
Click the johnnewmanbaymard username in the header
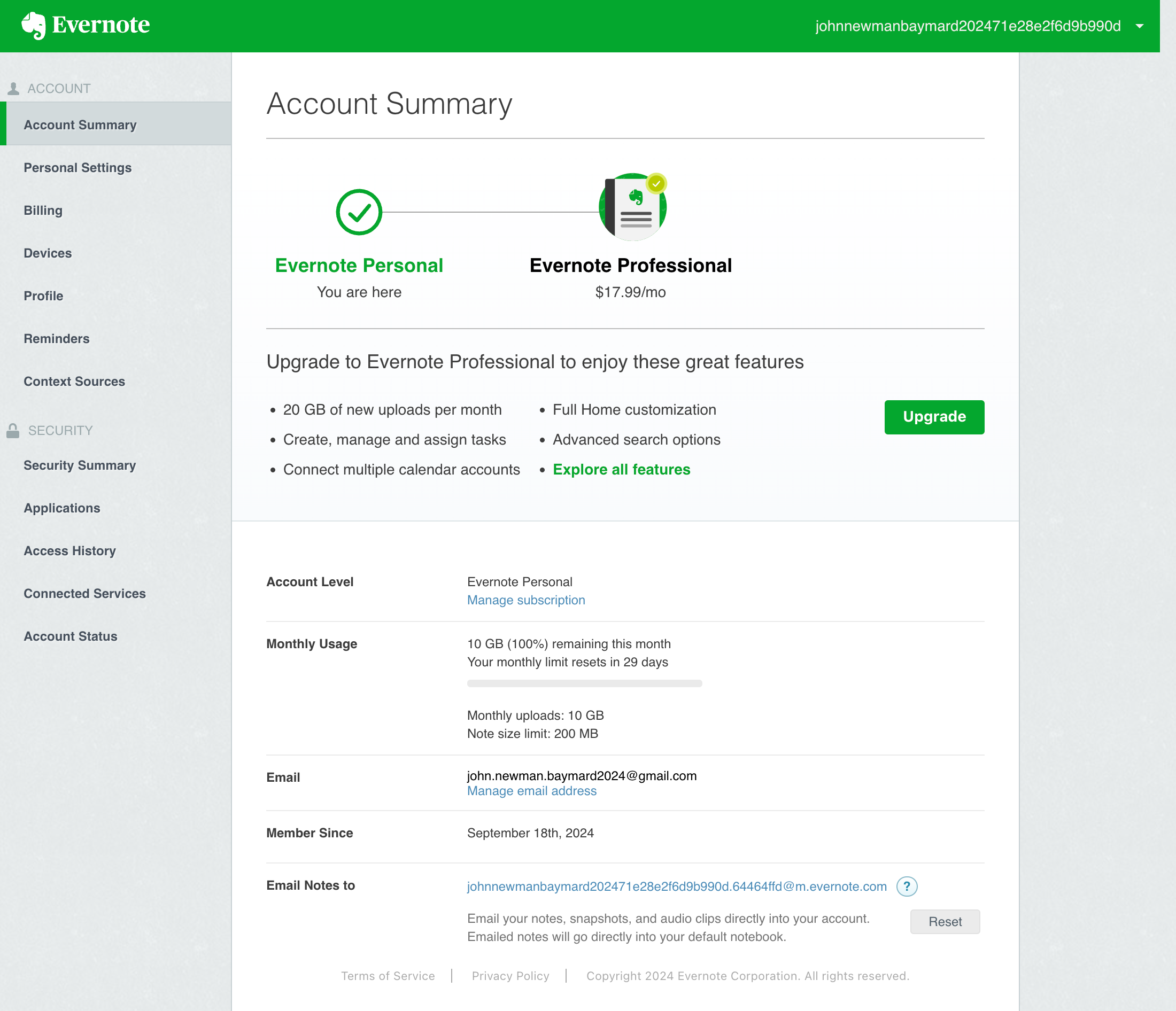click(x=968, y=26)
